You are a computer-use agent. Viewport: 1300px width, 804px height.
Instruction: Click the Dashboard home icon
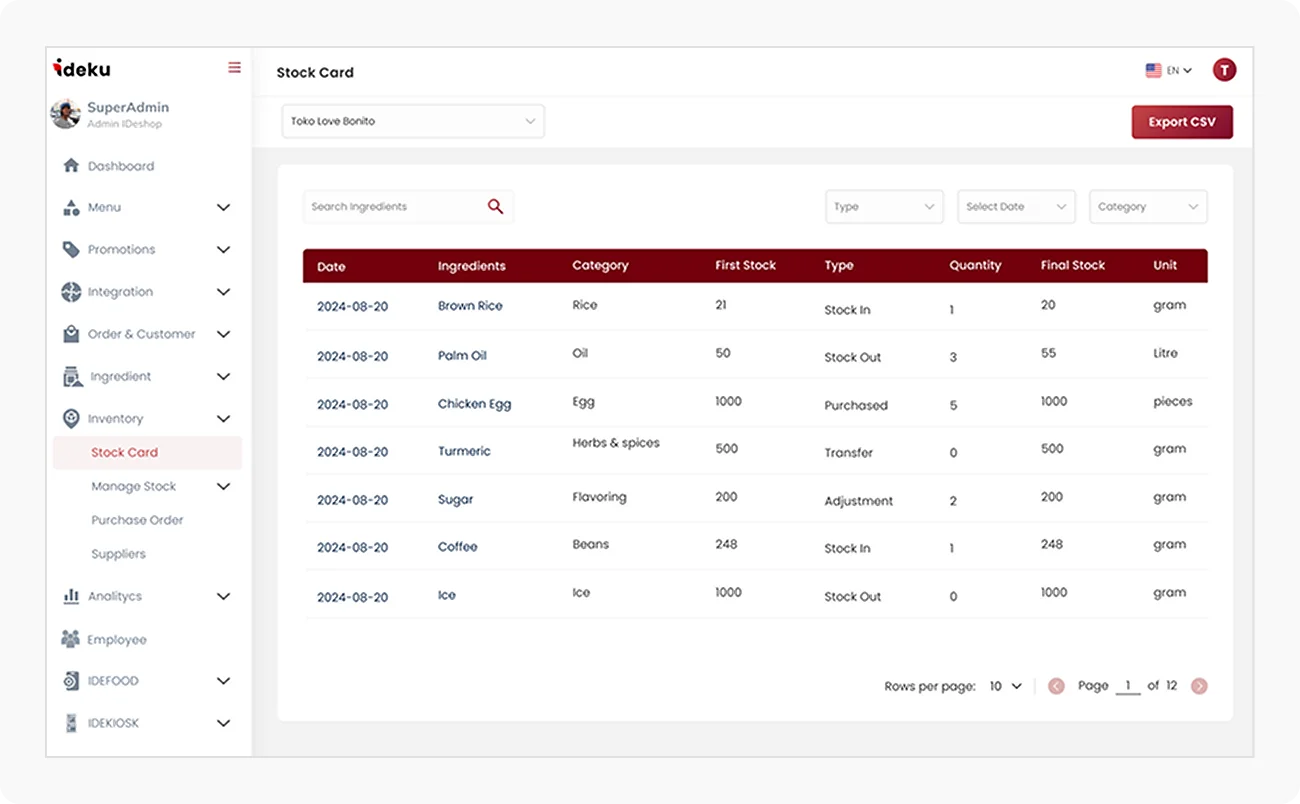71,166
